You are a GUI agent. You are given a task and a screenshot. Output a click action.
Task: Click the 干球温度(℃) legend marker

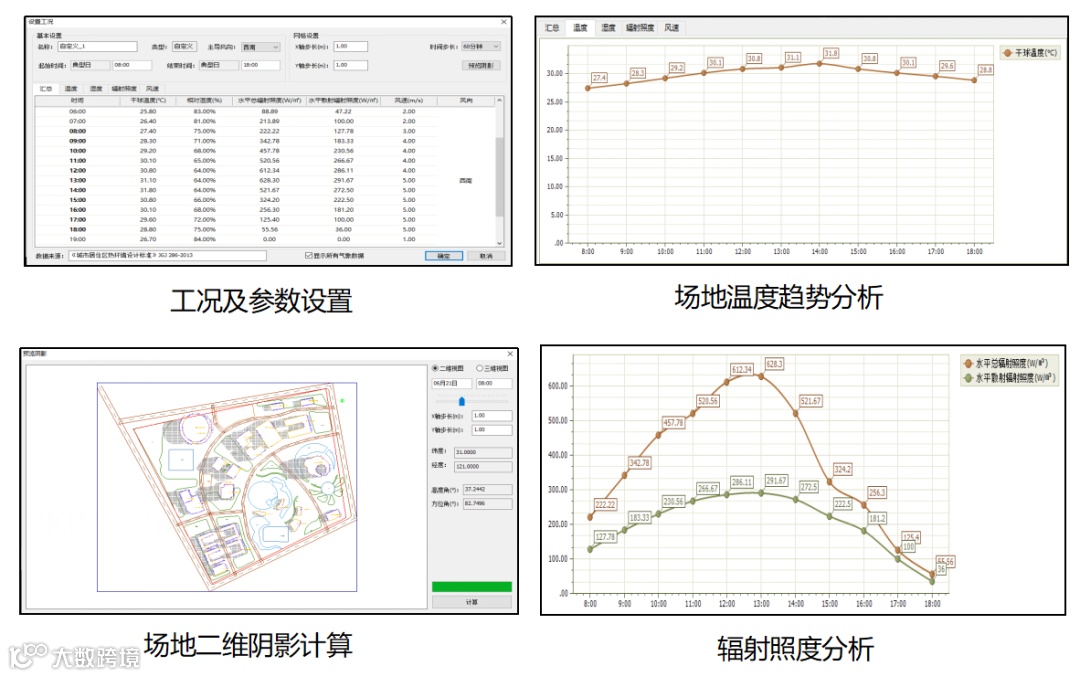point(1008,52)
